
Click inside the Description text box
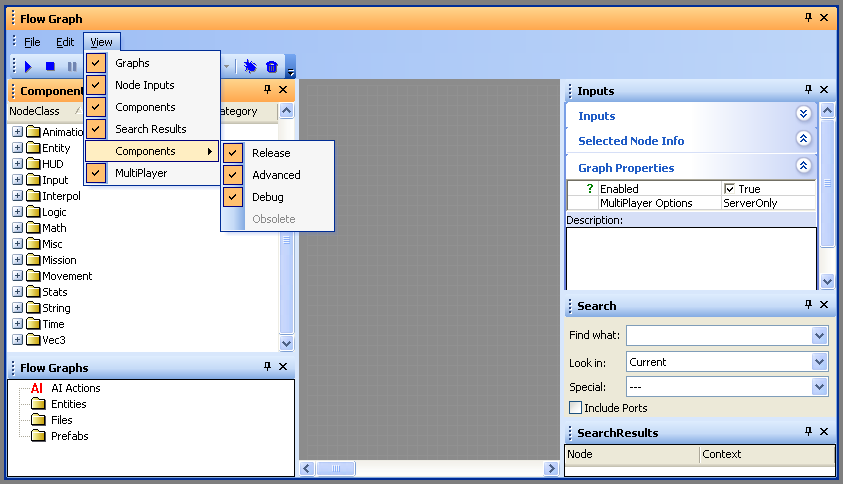pos(691,259)
